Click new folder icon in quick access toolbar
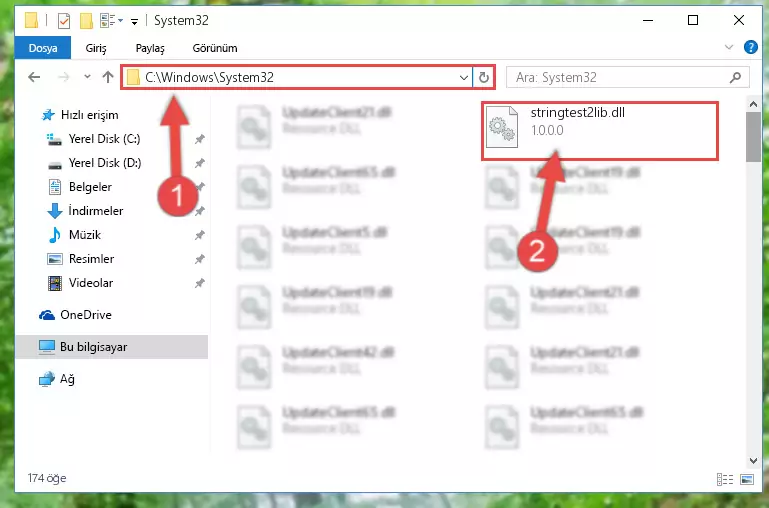This screenshot has height=508, width=769. coord(86,21)
